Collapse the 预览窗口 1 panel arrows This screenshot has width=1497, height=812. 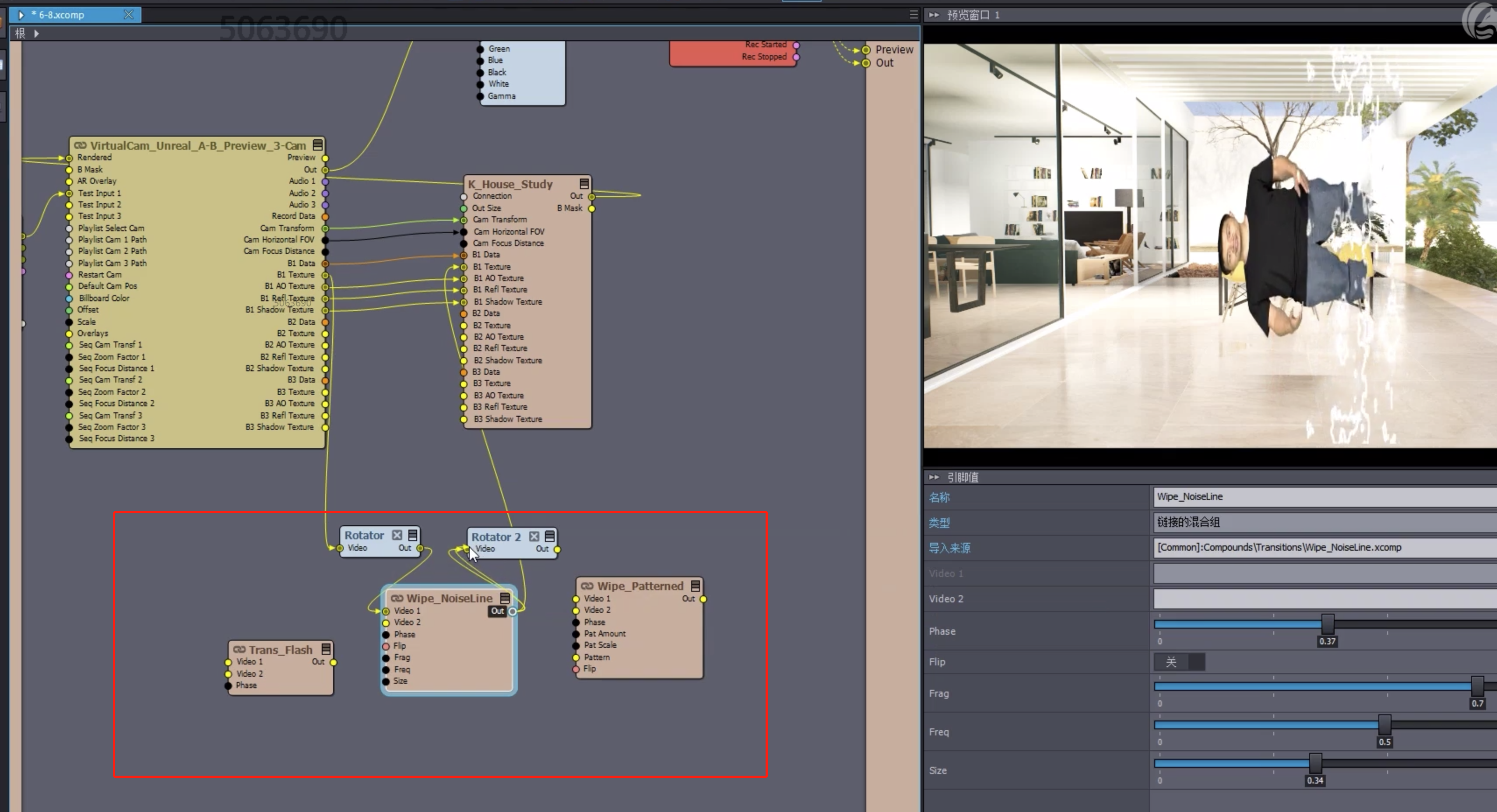point(934,15)
